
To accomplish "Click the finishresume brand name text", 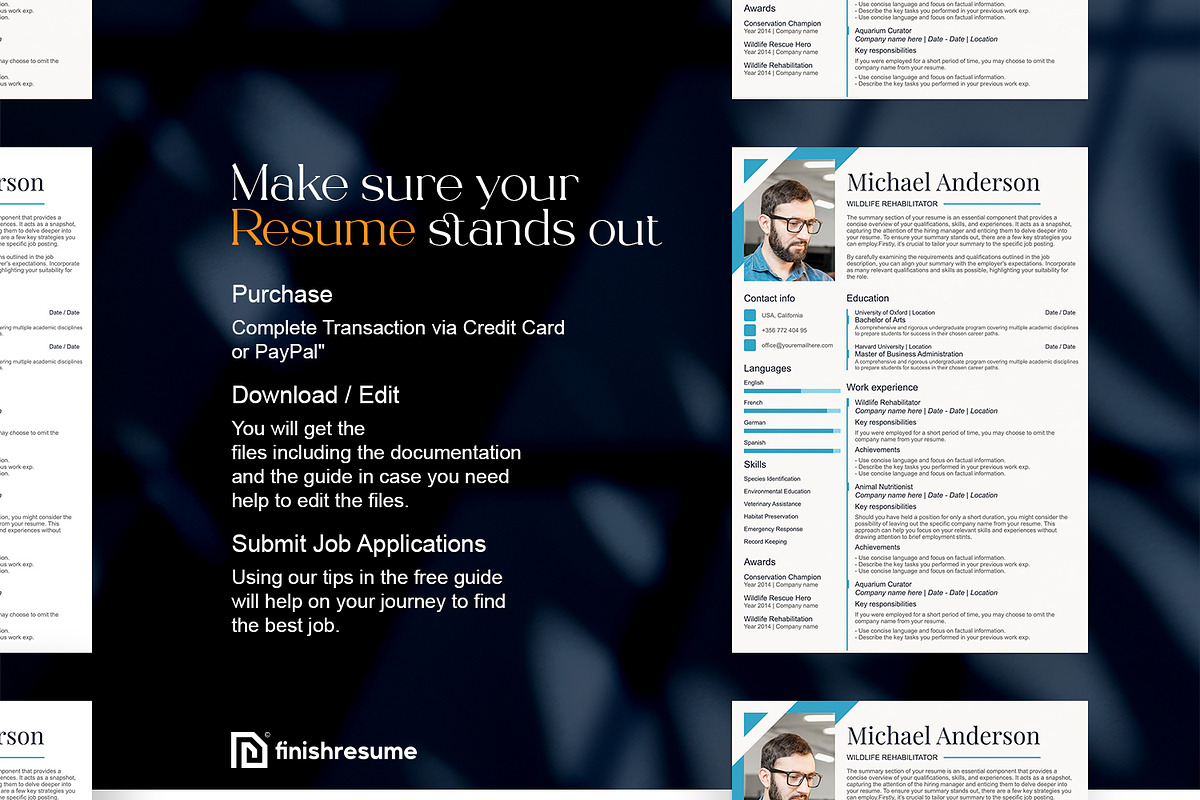I will pyautogui.click(x=346, y=751).
